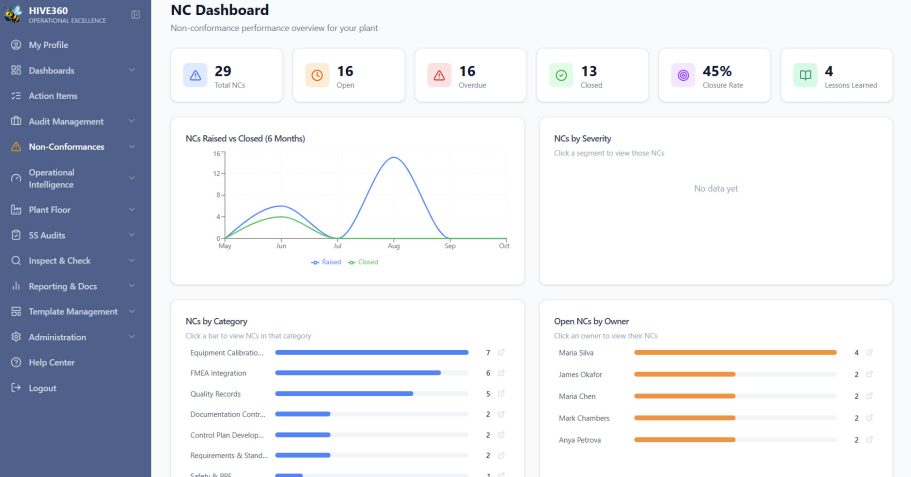Open external link for Quality Records row
The width and height of the screenshot is (911, 477).
[x=501, y=394]
